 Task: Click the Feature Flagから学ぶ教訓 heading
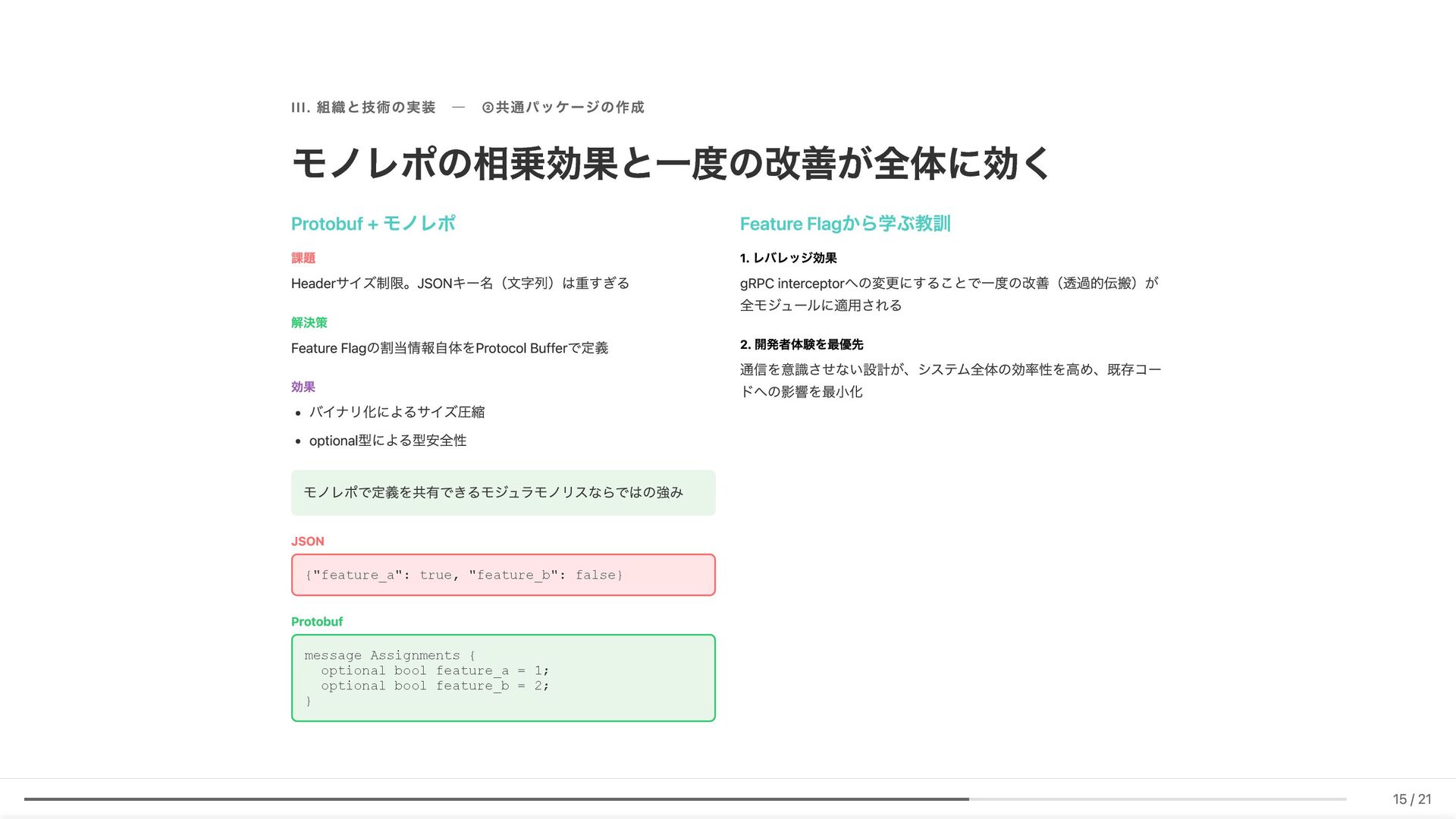coord(845,224)
